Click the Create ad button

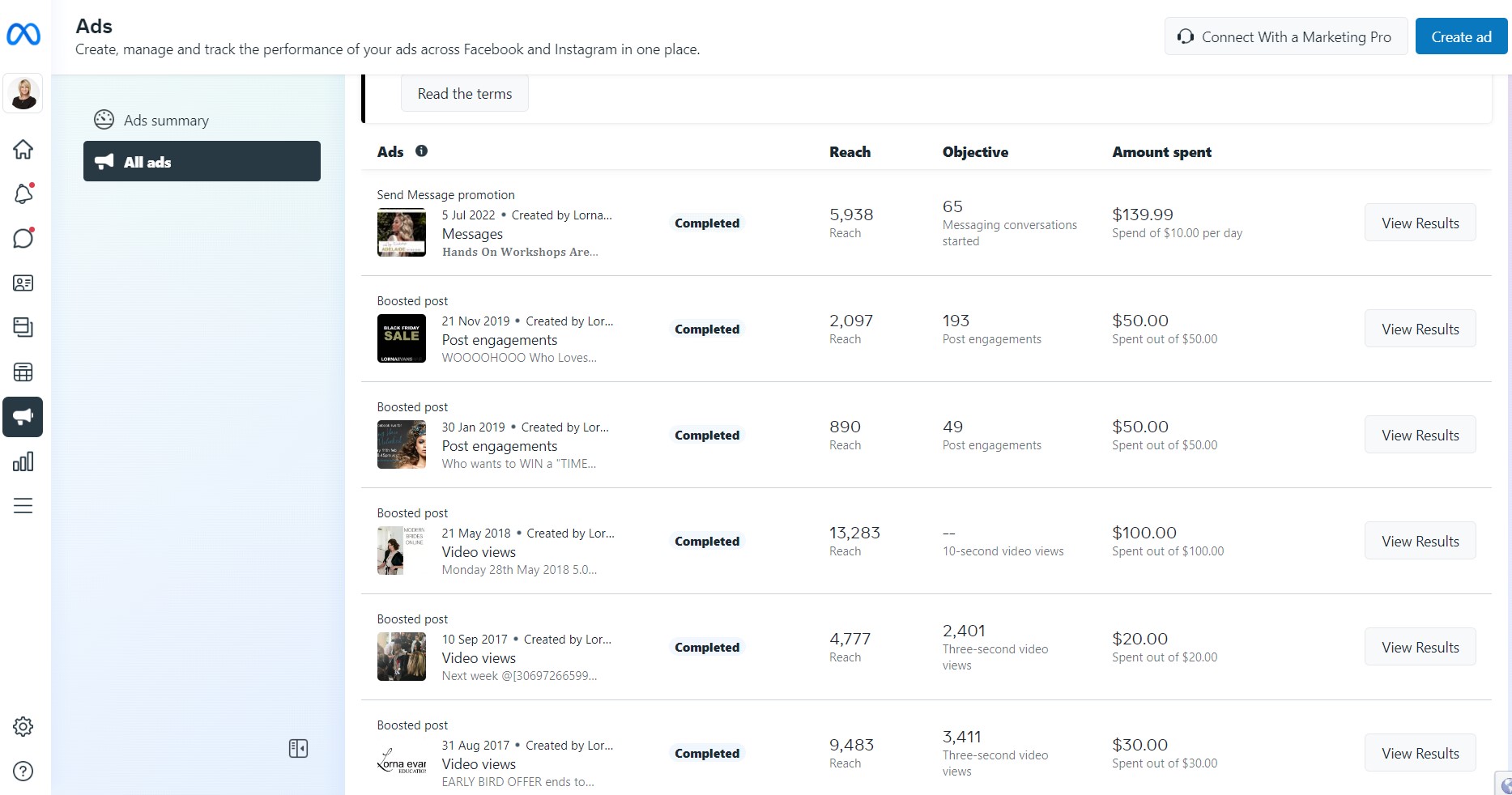tap(1461, 37)
